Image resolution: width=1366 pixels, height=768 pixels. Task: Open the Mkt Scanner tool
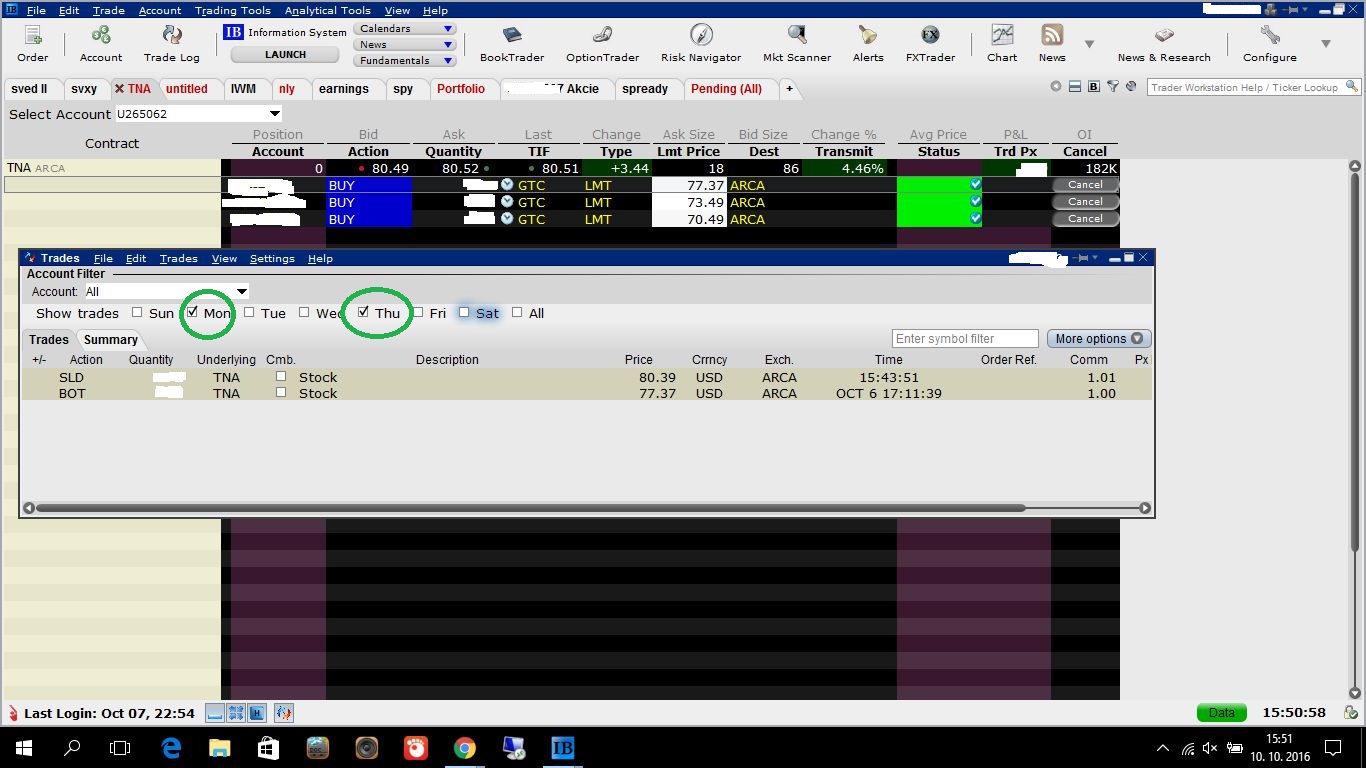(x=797, y=44)
